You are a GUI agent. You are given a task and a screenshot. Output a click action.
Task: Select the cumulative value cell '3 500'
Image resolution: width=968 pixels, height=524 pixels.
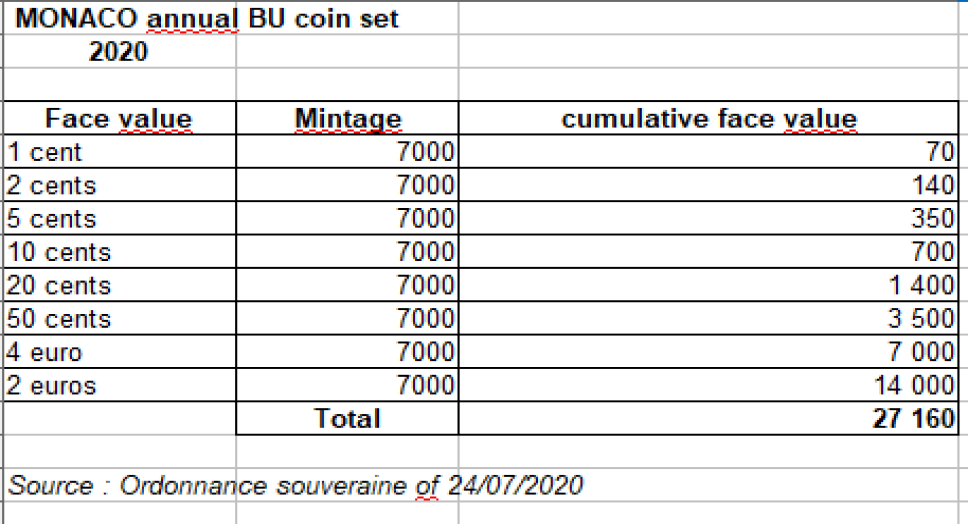pyautogui.click(x=709, y=318)
